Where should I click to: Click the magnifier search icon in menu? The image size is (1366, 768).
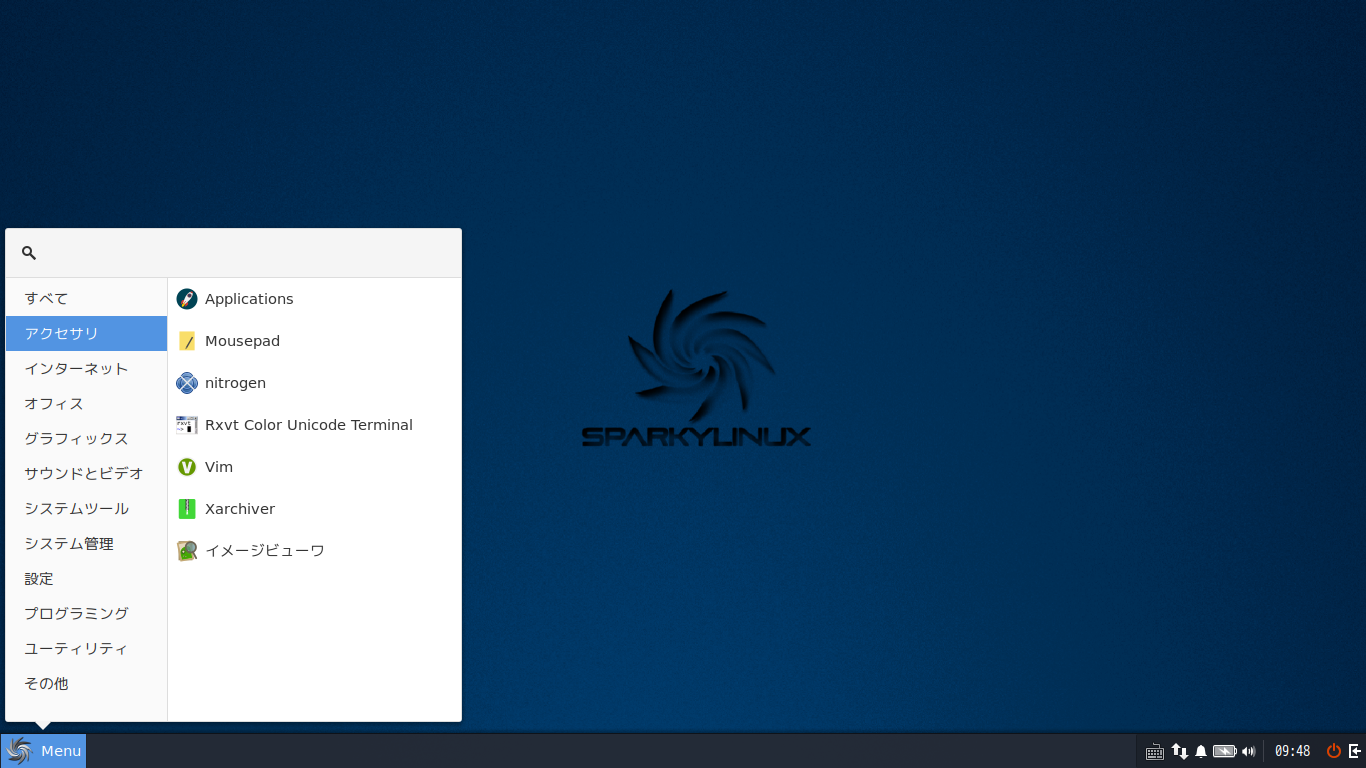click(x=29, y=253)
